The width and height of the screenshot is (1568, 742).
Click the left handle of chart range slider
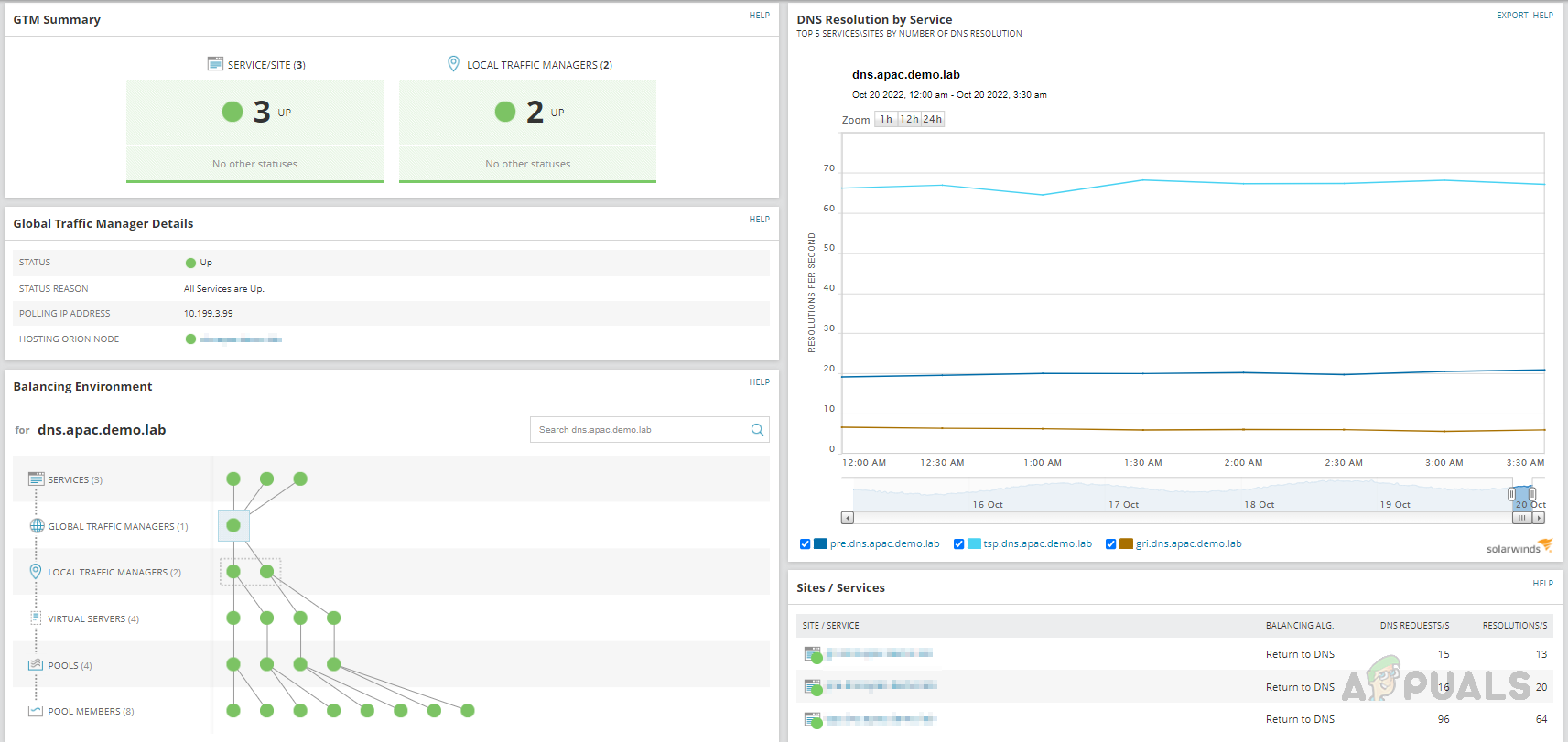coord(1511,494)
